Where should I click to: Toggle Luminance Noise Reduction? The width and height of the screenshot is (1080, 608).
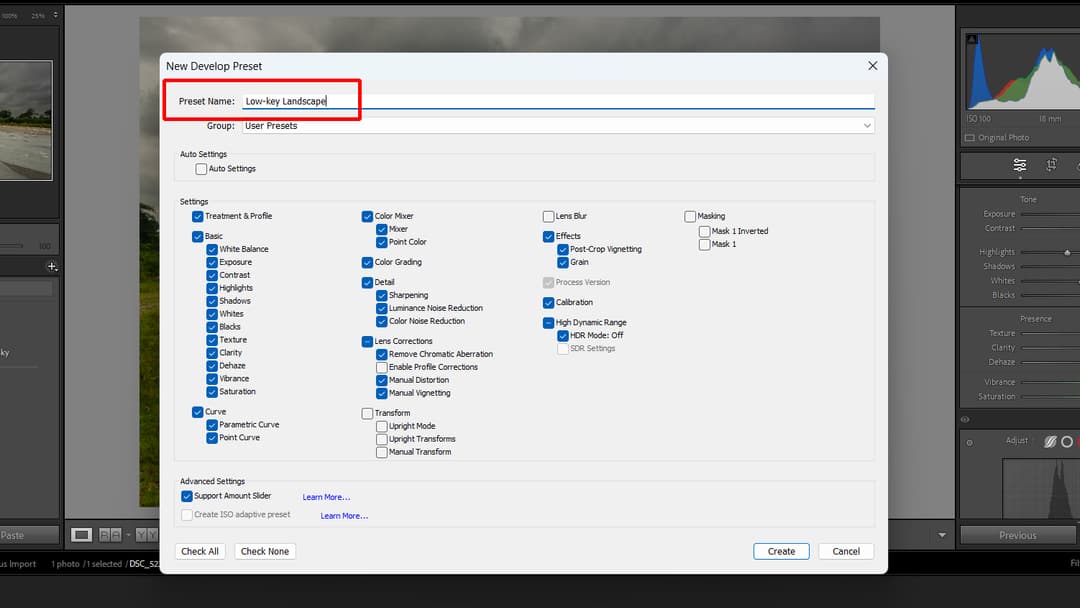[x=382, y=308]
